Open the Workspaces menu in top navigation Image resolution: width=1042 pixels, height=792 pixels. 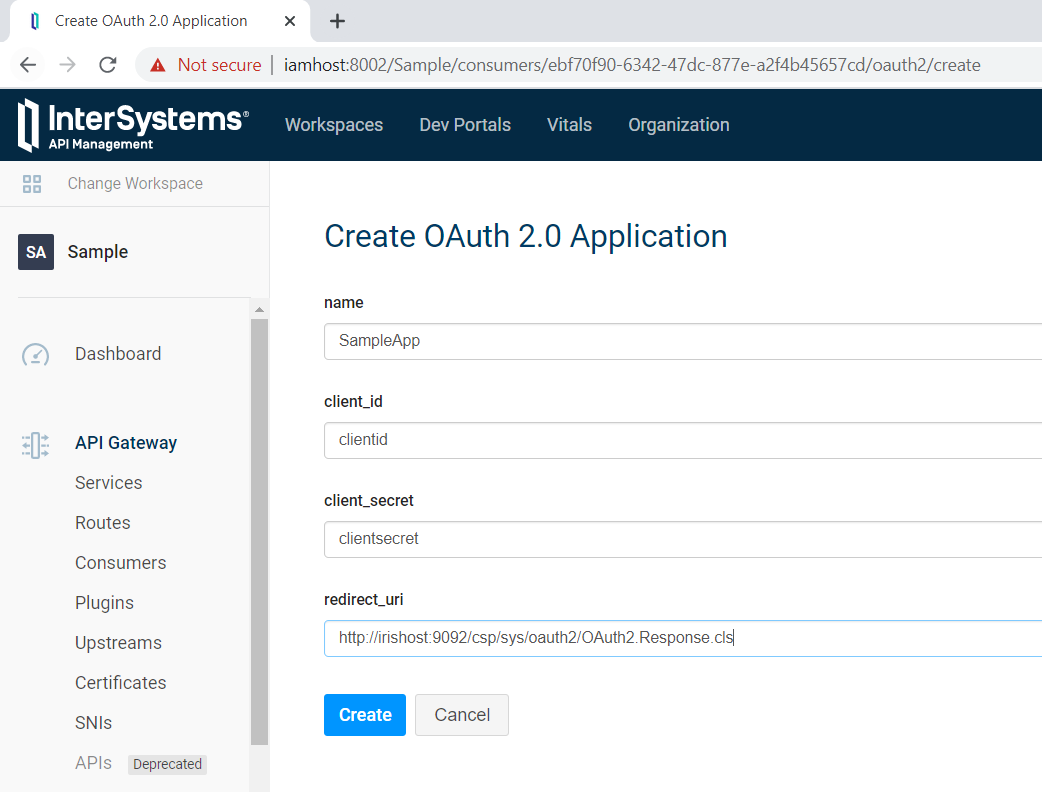(334, 125)
